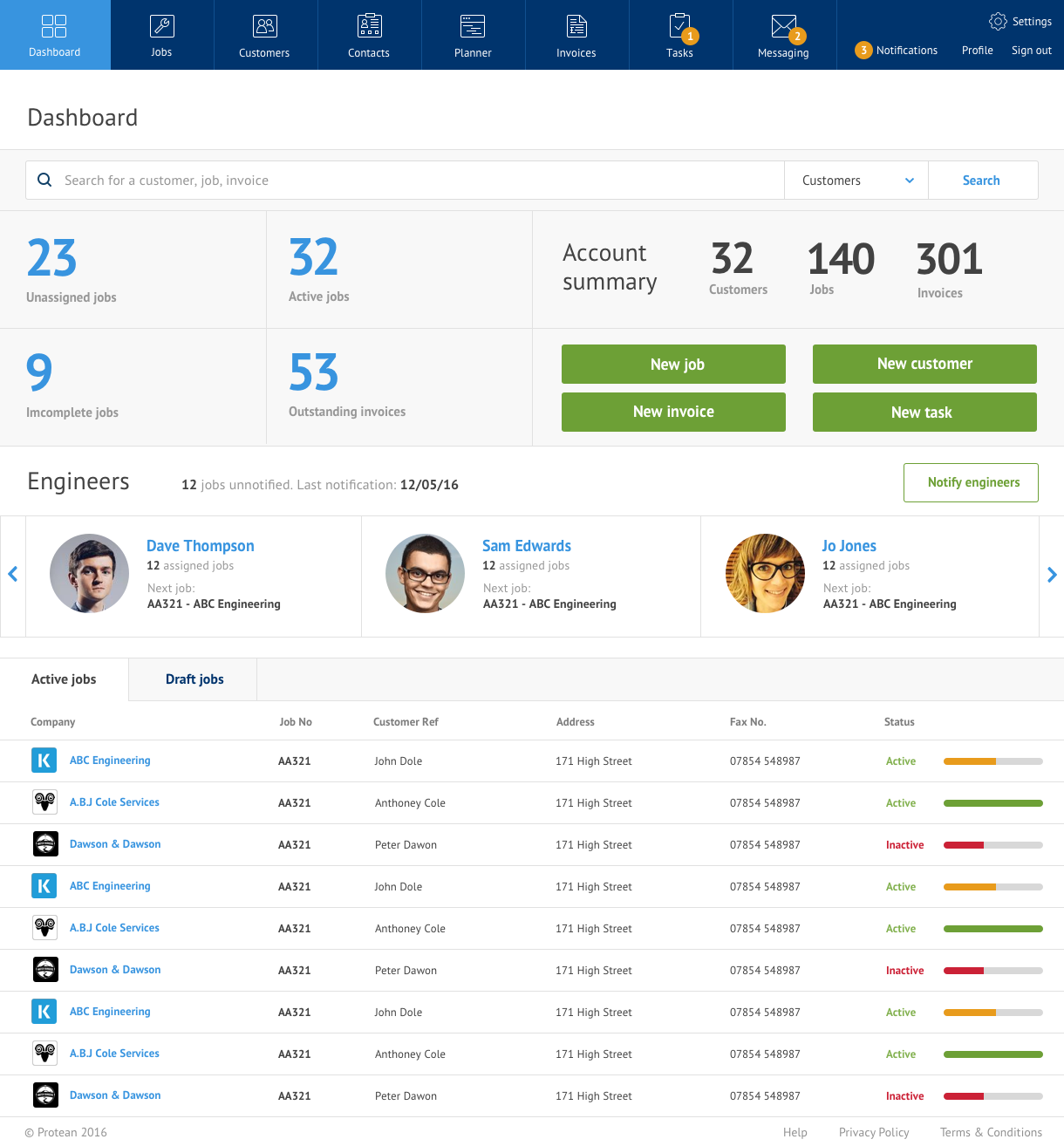Click the first Dawson & Dawson logo
The width and height of the screenshot is (1064, 1146).
point(45,844)
